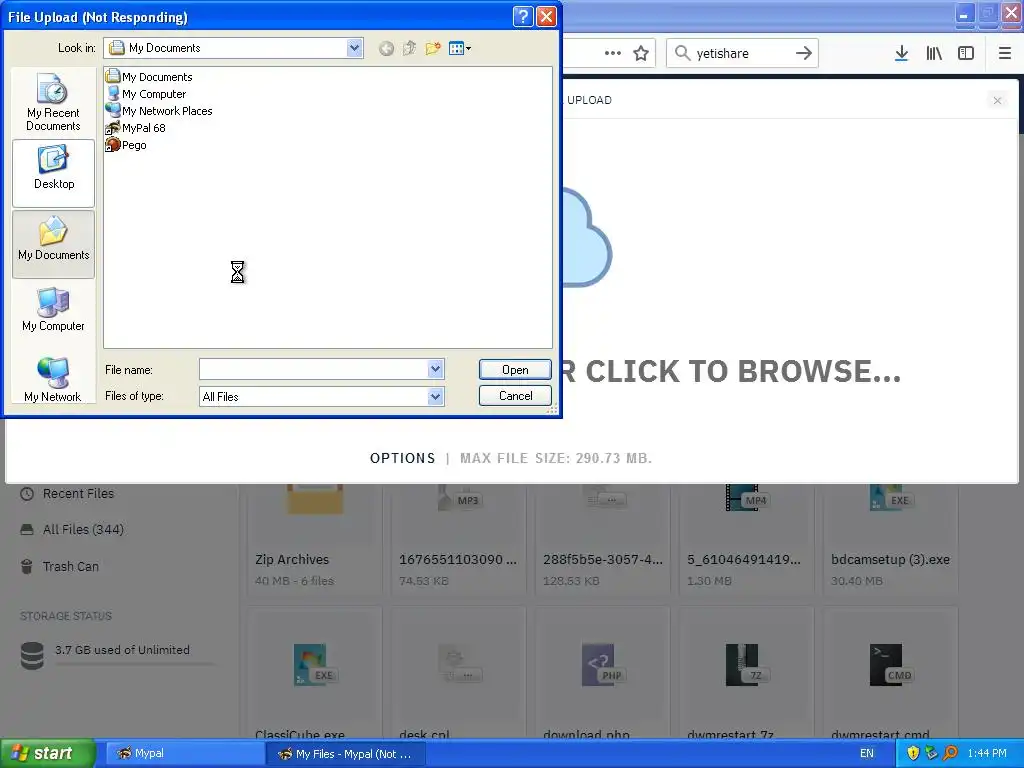Expand the Look in dropdown
Viewport: 1024px width, 768px height.
354,48
